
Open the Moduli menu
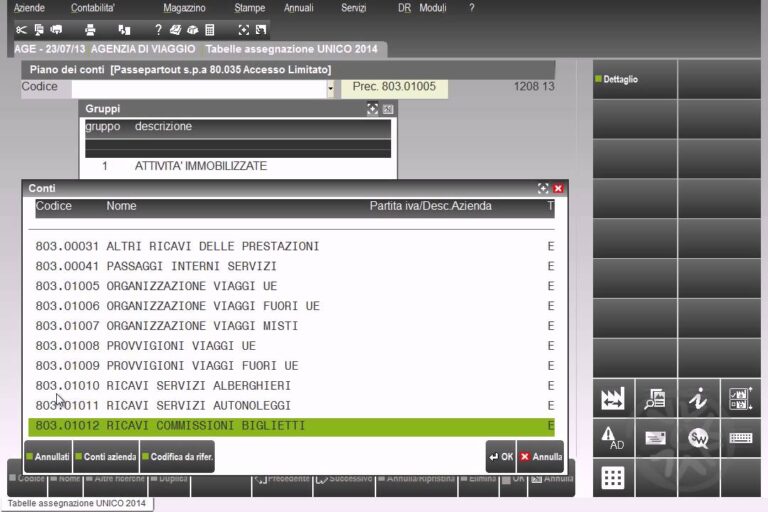click(432, 8)
